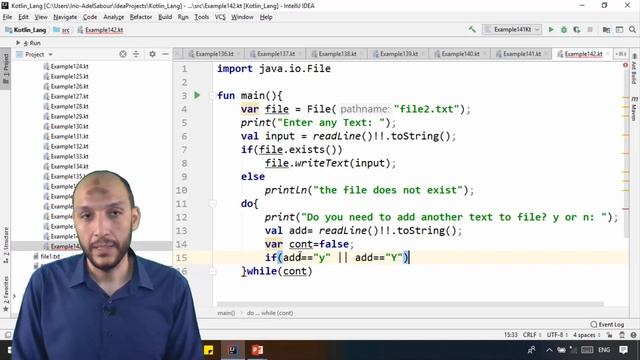This screenshot has height=360, width=640.
Task: Open PowerPoint from the taskbar
Action: [x=257, y=350]
